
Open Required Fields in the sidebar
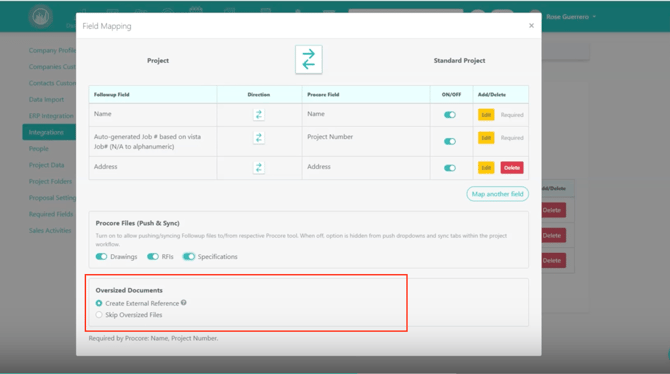50,214
